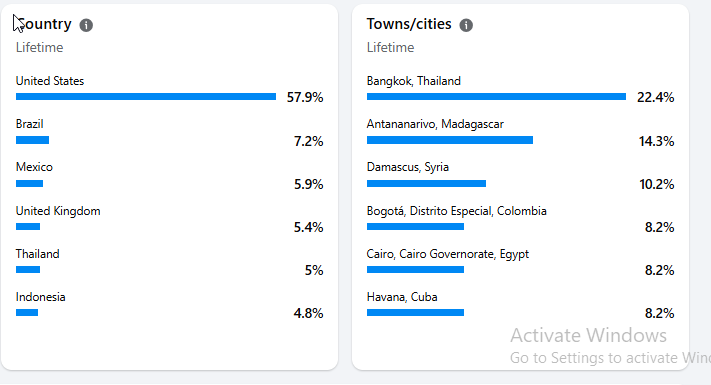Click the Cairo, Egypt bar
The height and width of the screenshot is (385, 711).
pos(415,270)
